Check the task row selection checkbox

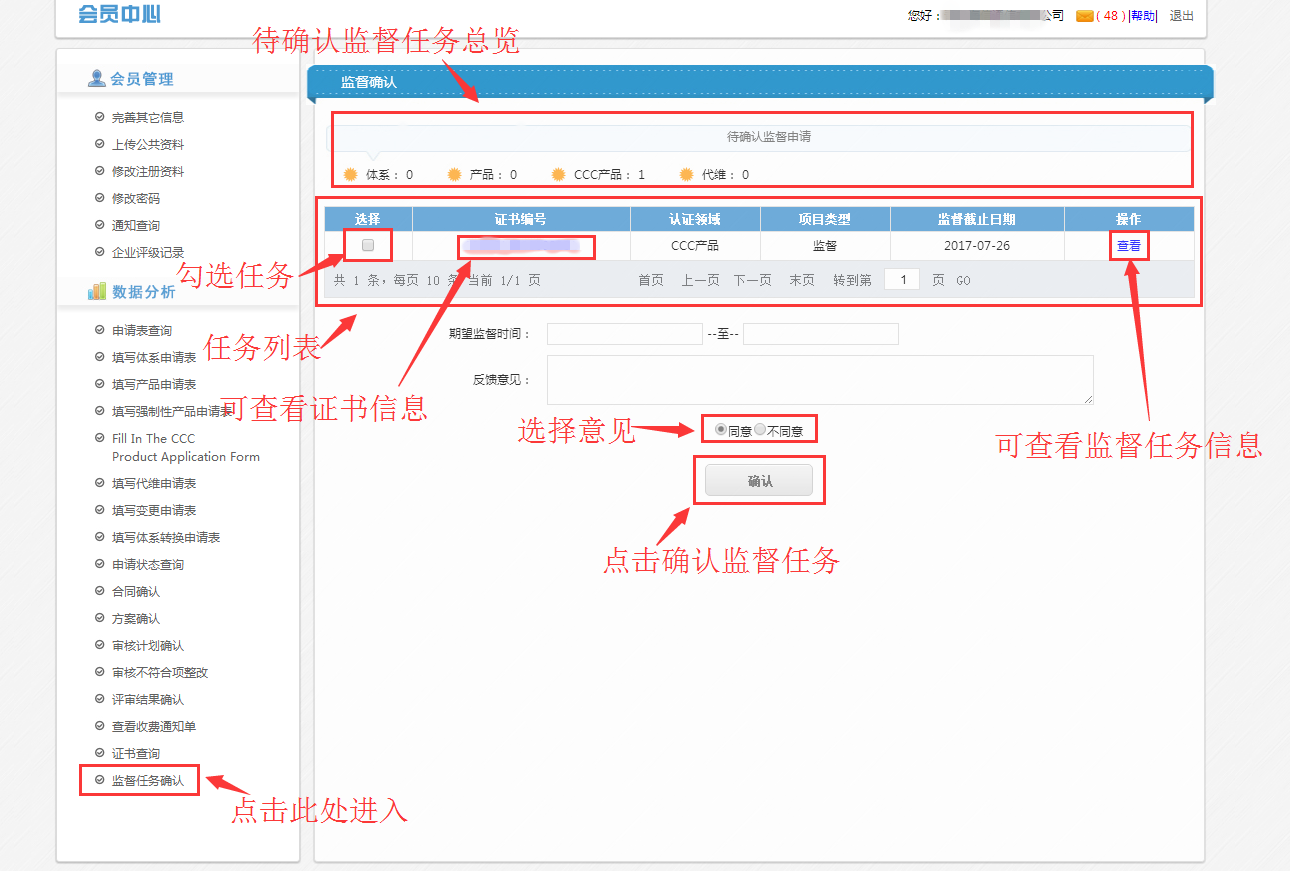click(x=368, y=245)
